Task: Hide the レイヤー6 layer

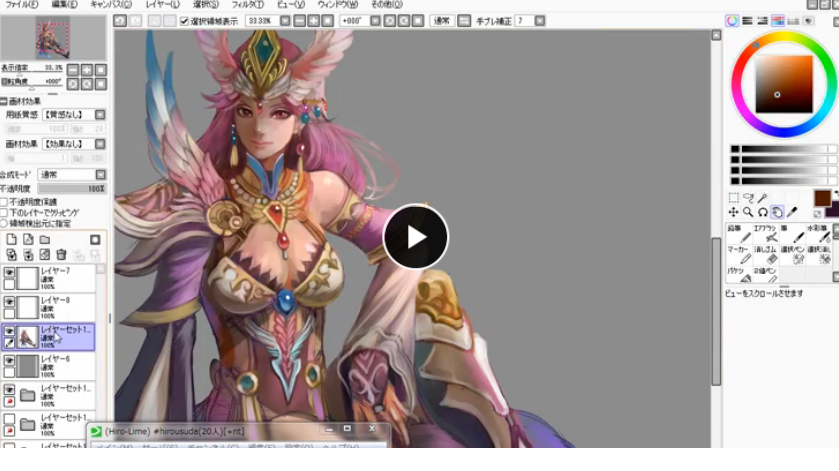Action: coord(9,361)
